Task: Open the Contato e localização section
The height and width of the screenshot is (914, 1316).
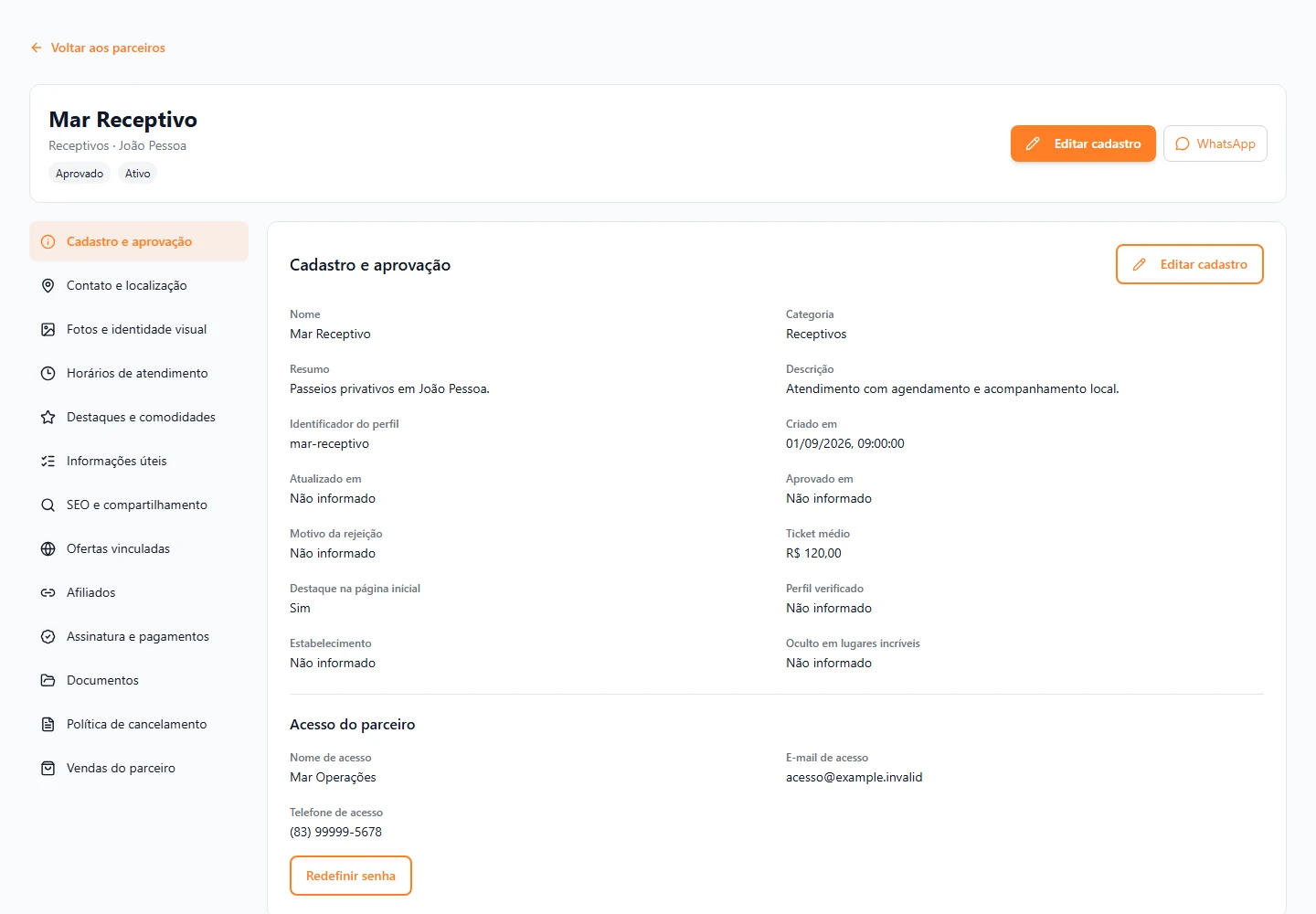Action: 139,286
